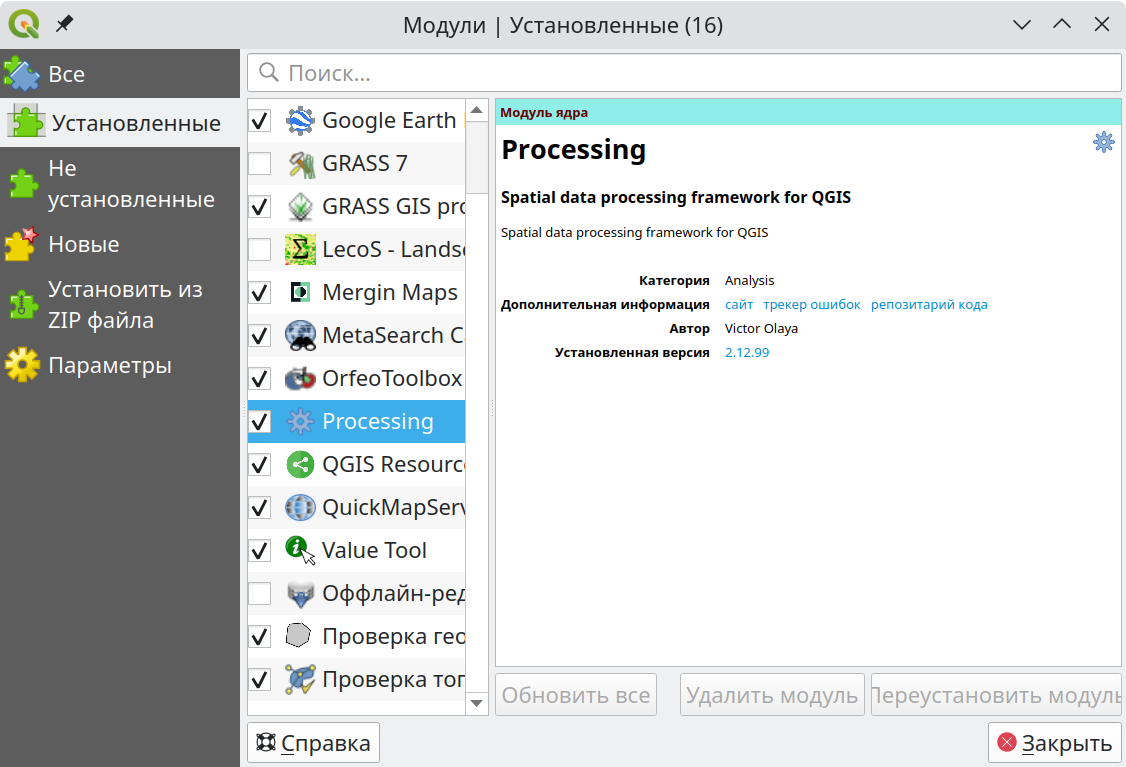1126x767 pixels.
Task: Uncheck the Проверка геометрии checkbox
Action: click(x=260, y=636)
